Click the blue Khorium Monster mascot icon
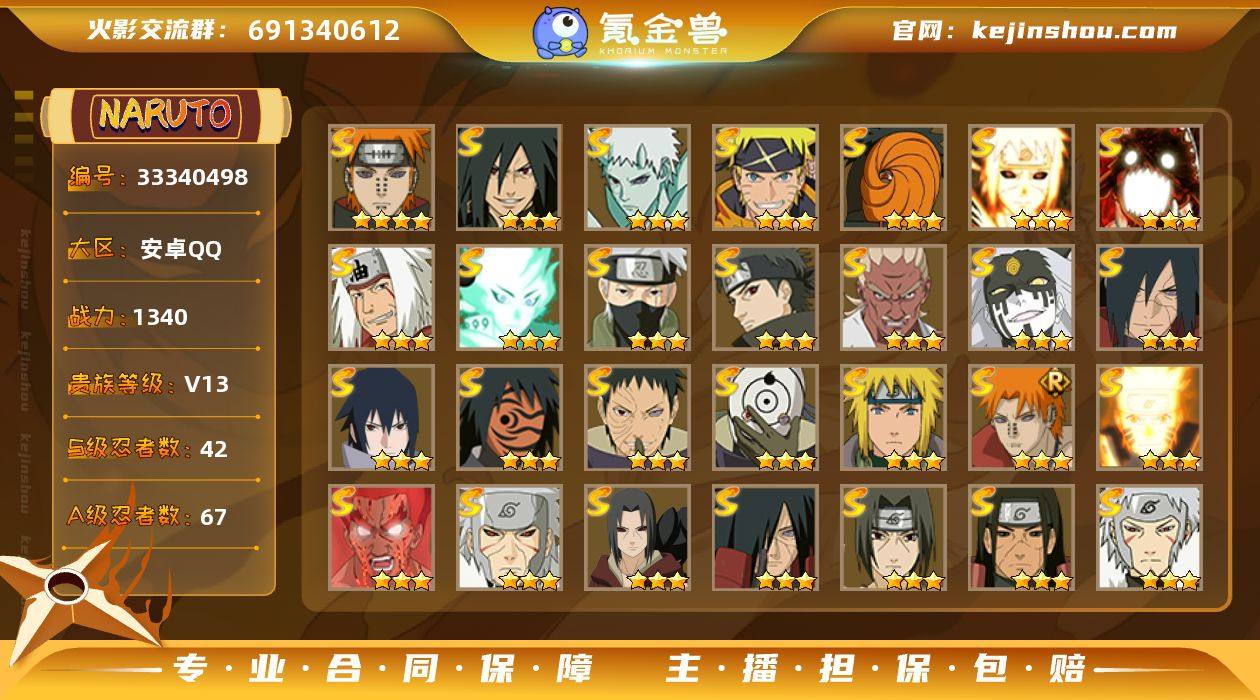The height and width of the screenshot is (700, 1260). click(x=560, y=31)
